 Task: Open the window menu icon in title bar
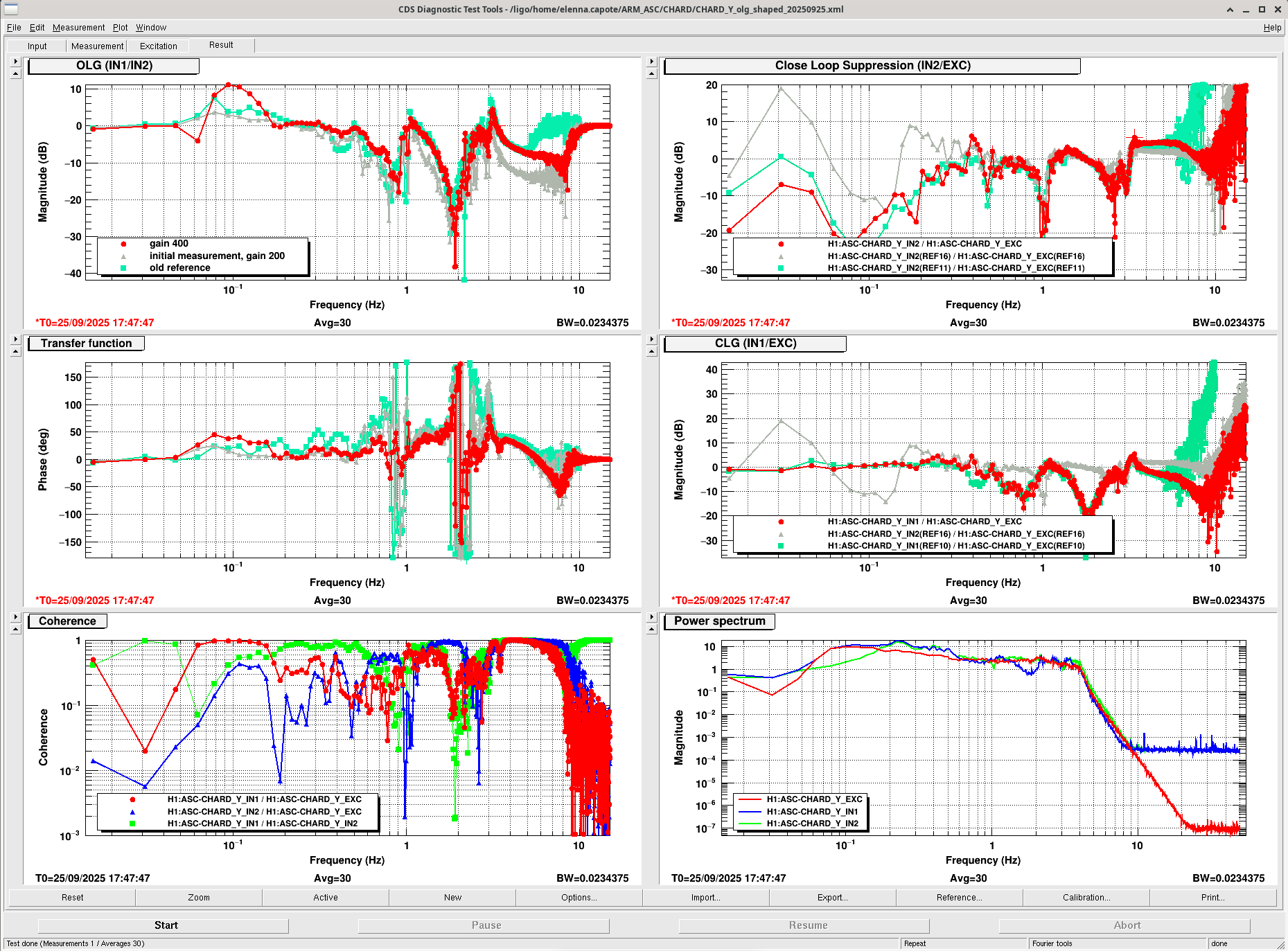tap(11, 9)
